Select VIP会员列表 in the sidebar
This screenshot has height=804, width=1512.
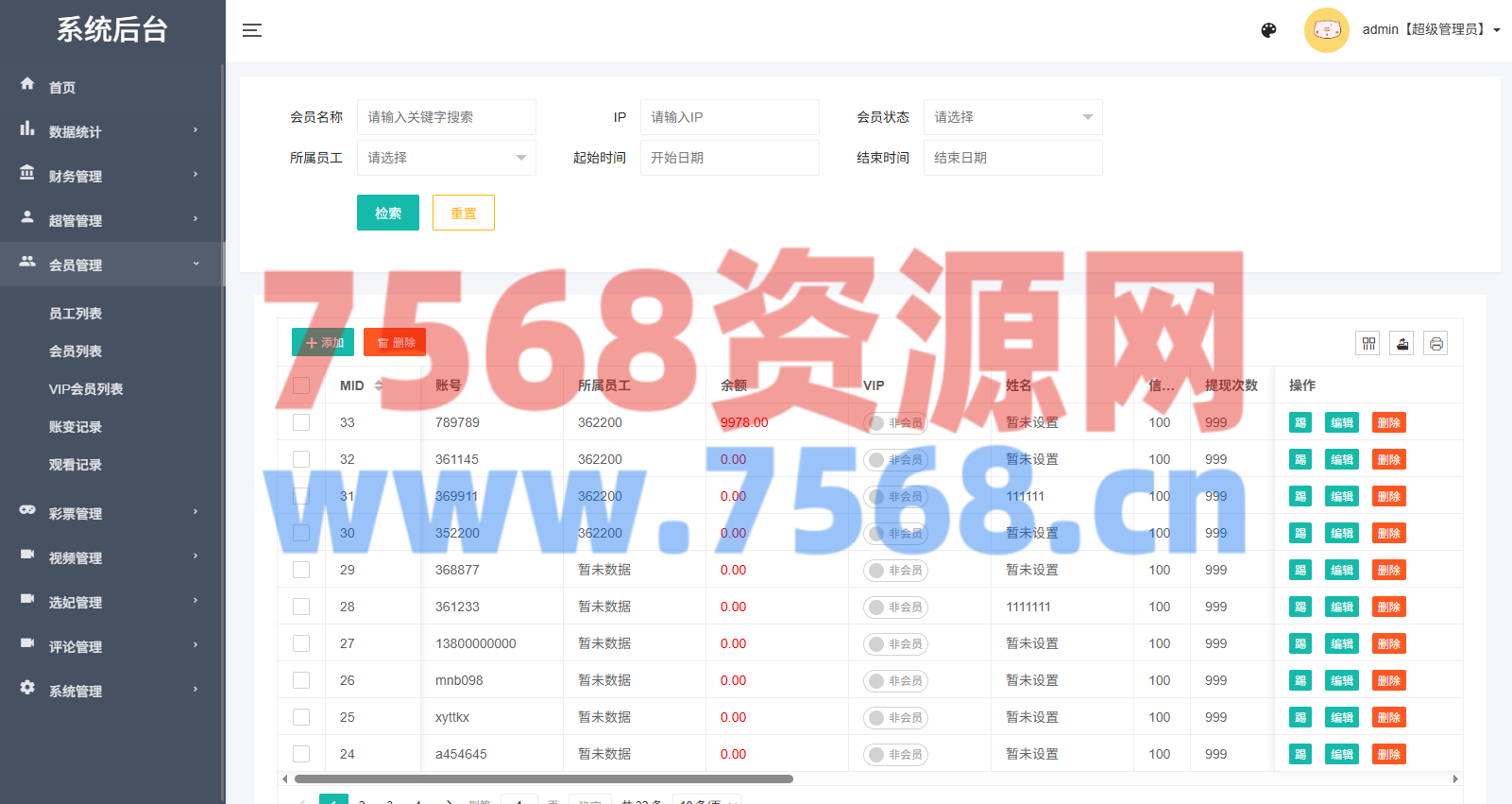(86, 389)
